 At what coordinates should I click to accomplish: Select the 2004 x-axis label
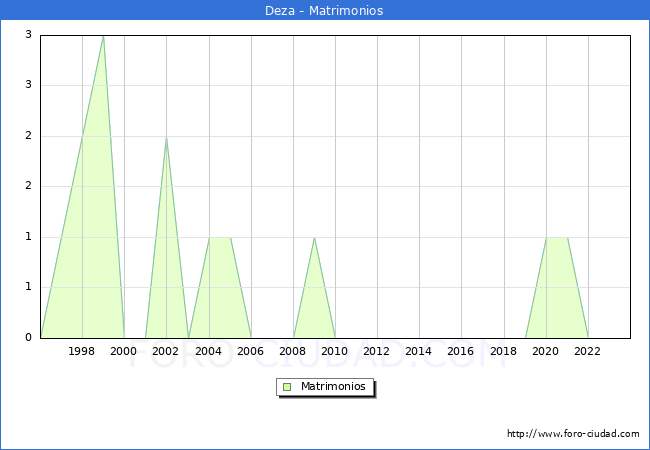tap(208, 351)
